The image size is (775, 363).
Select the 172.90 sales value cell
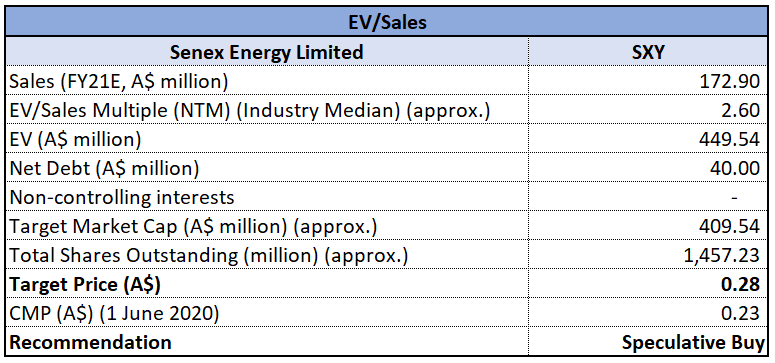pos(648,81)
